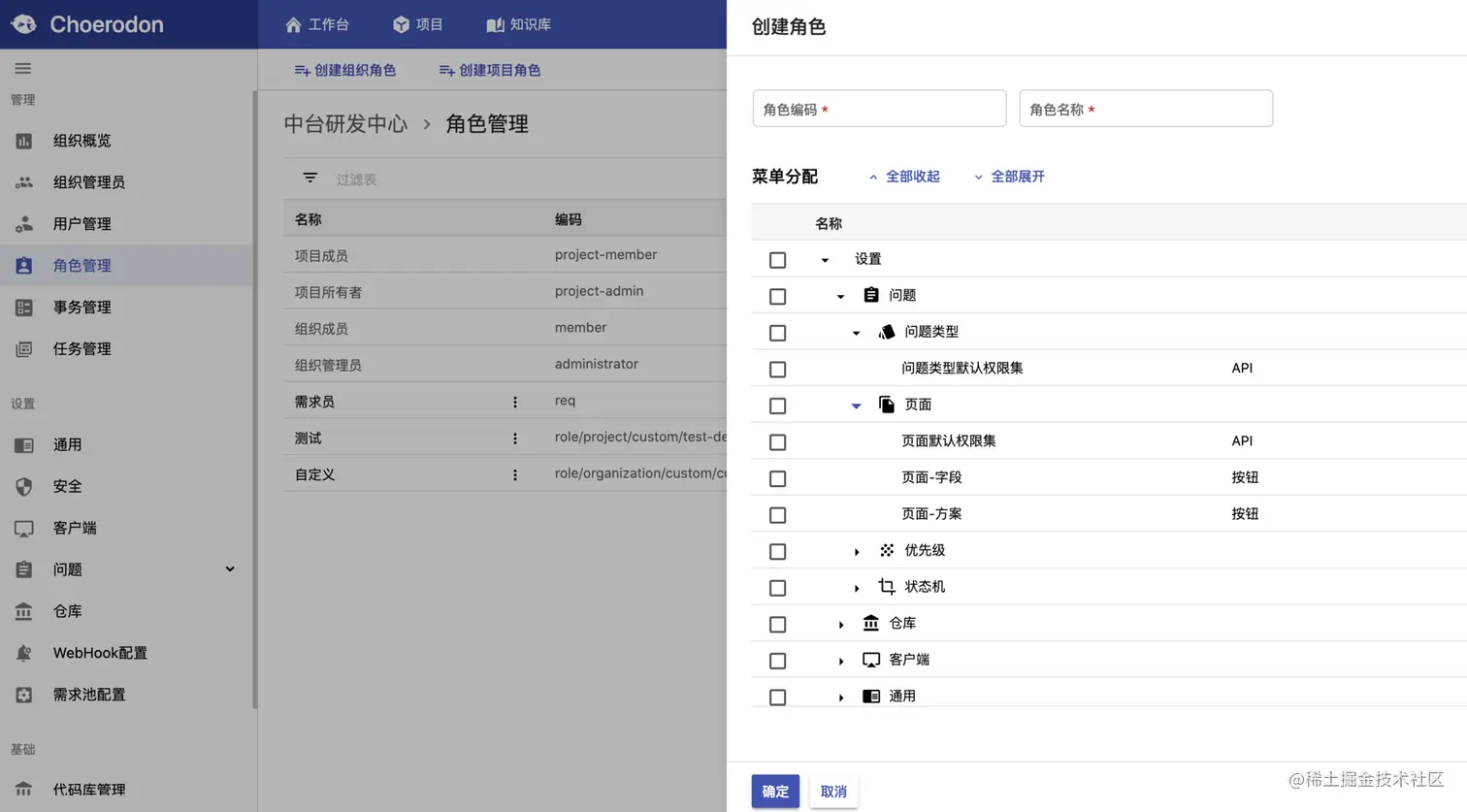Viewport: 1467px width, 812px height.
Task: Click the 通用 settings icon in sidebar
Action: (x=23, y=445)
